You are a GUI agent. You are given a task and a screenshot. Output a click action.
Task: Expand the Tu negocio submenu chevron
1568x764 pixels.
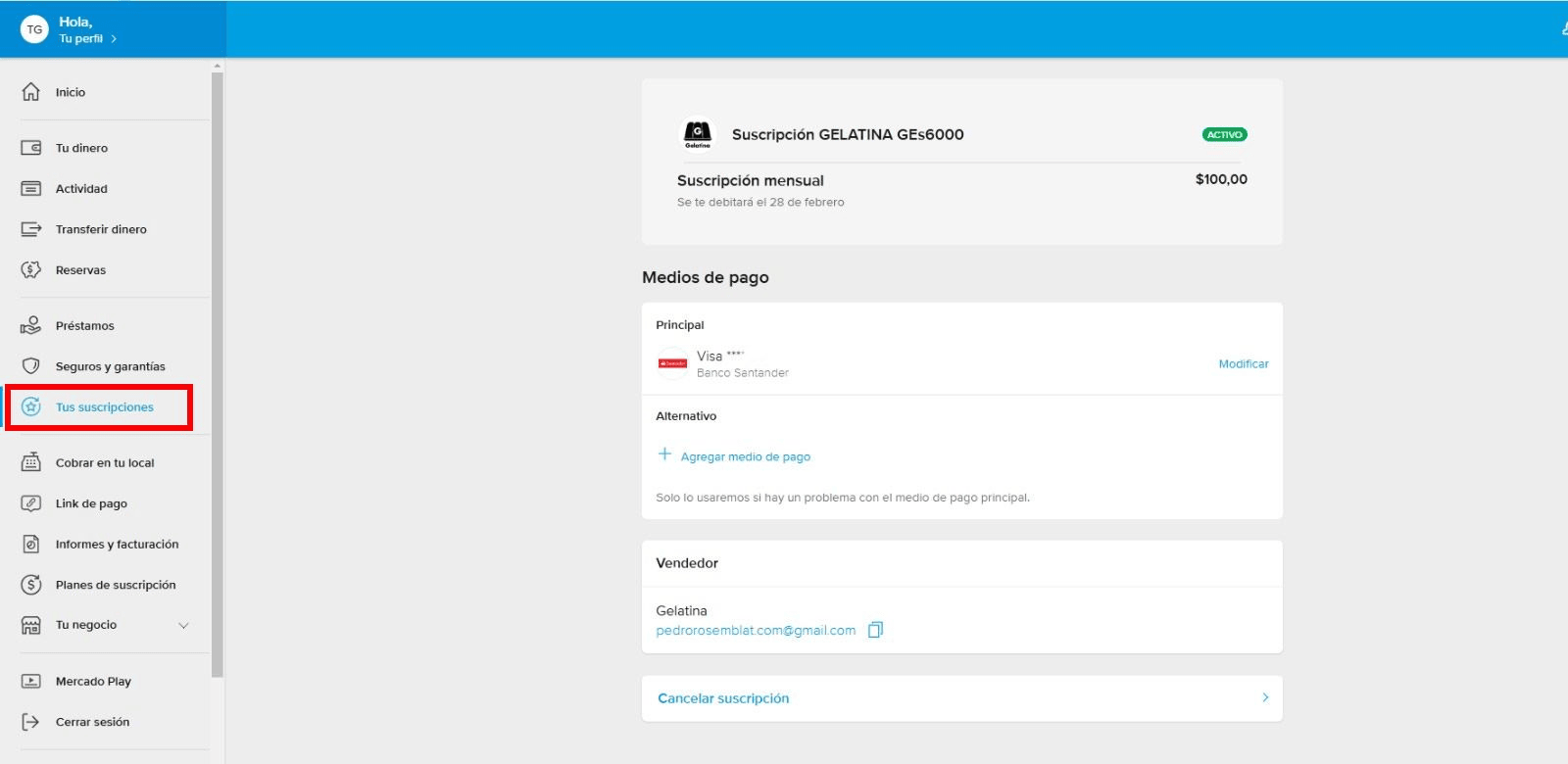[183, 625]
